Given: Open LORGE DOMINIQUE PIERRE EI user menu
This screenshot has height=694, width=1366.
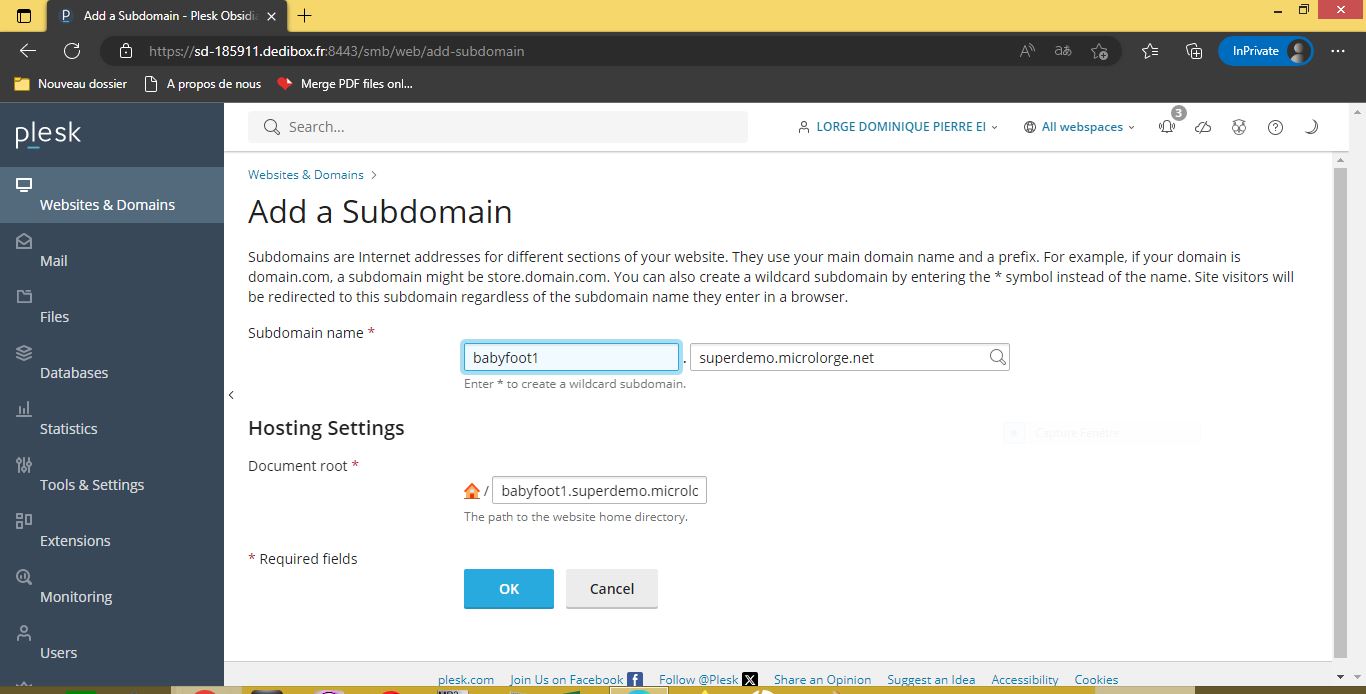Looking at the screenshot, I should [x=898, y=127].
